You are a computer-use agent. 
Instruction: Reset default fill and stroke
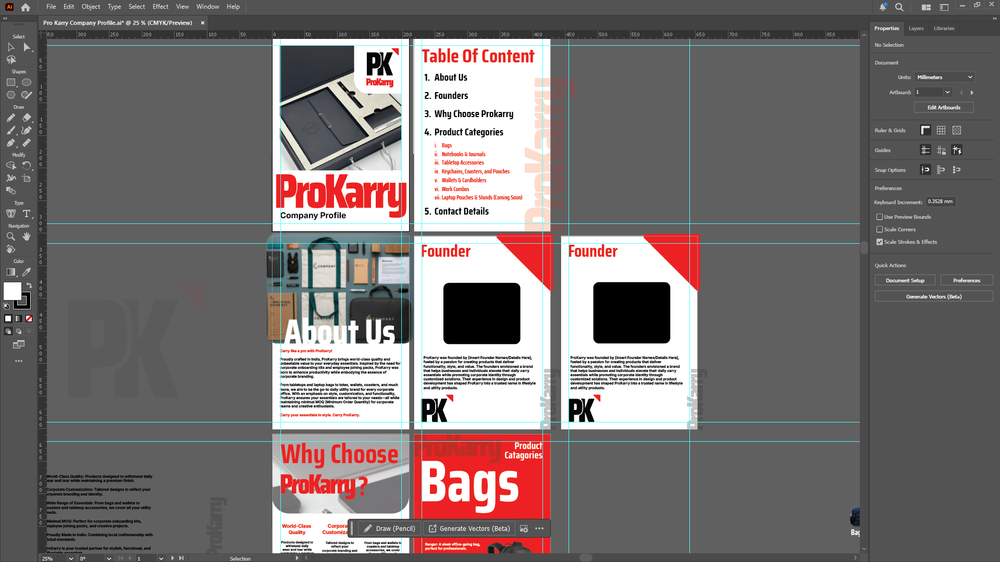pos(7,307)
